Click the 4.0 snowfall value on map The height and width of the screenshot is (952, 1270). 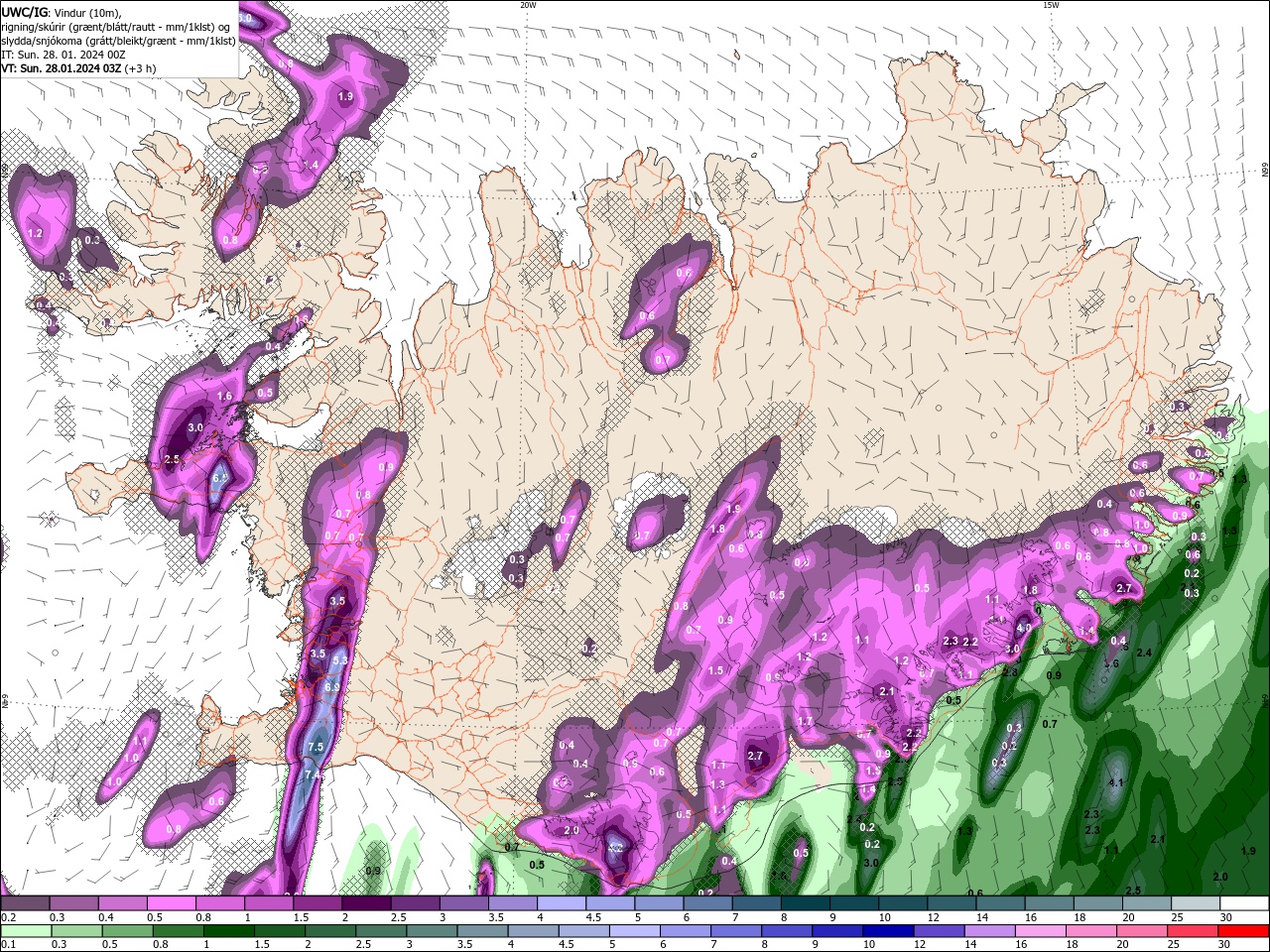[x=1024, y=628]
